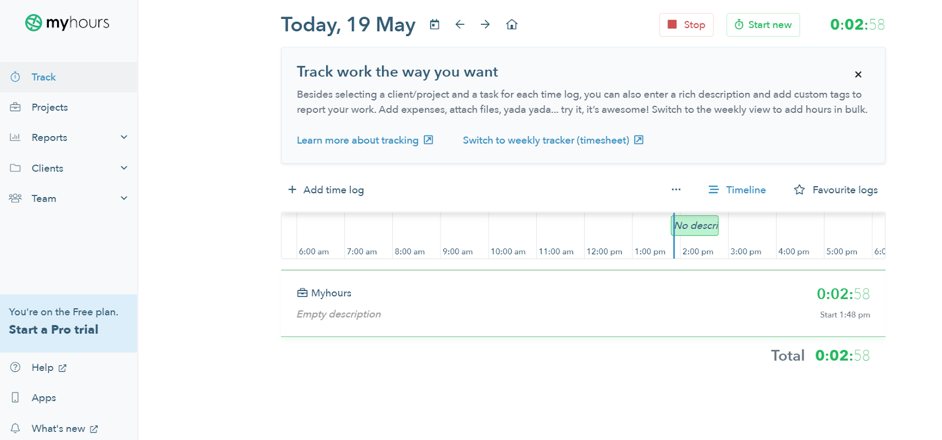Toggle the Timeline view

(737, 190)
